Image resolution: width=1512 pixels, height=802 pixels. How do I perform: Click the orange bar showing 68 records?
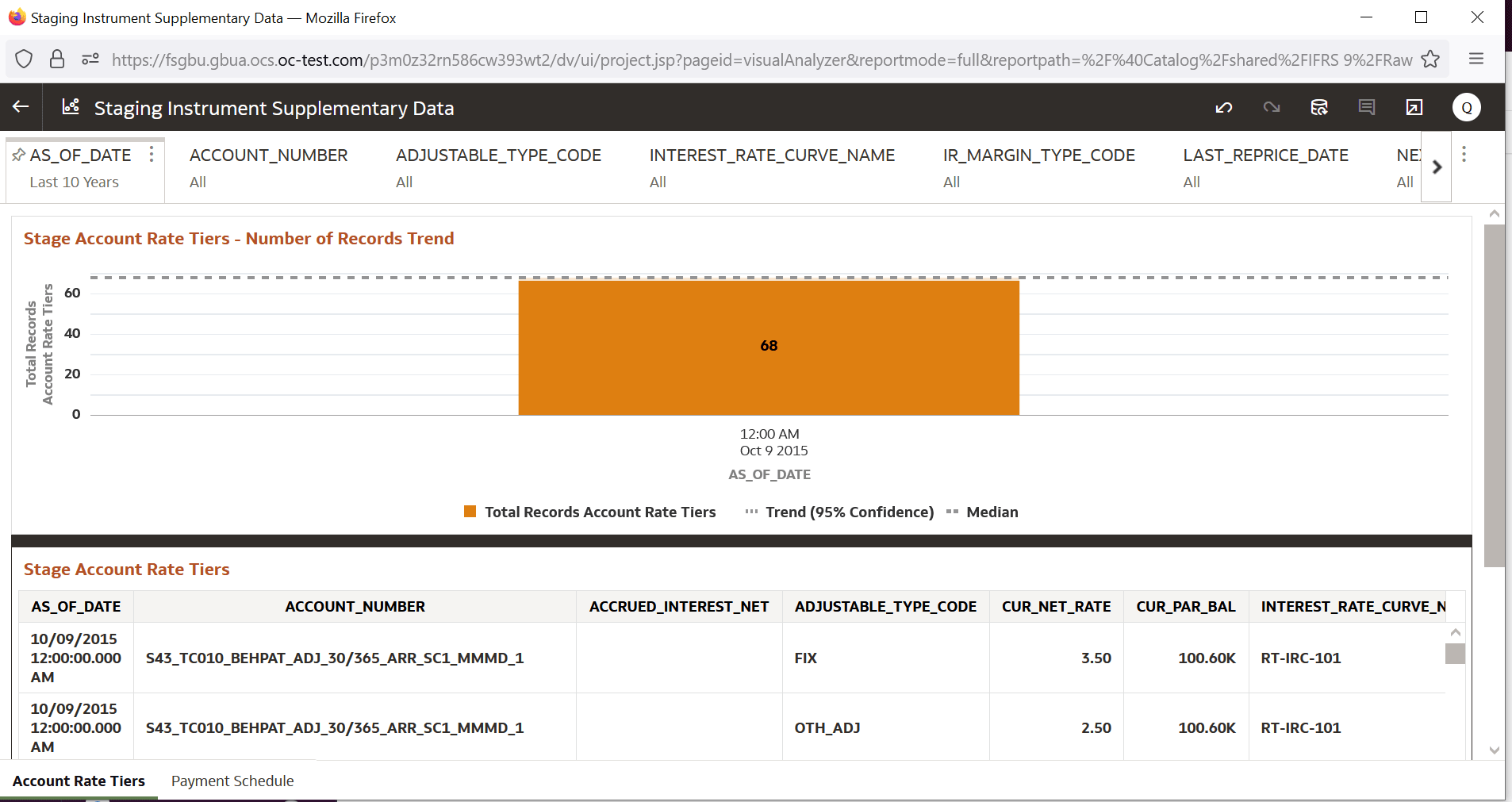coord(769,346)
